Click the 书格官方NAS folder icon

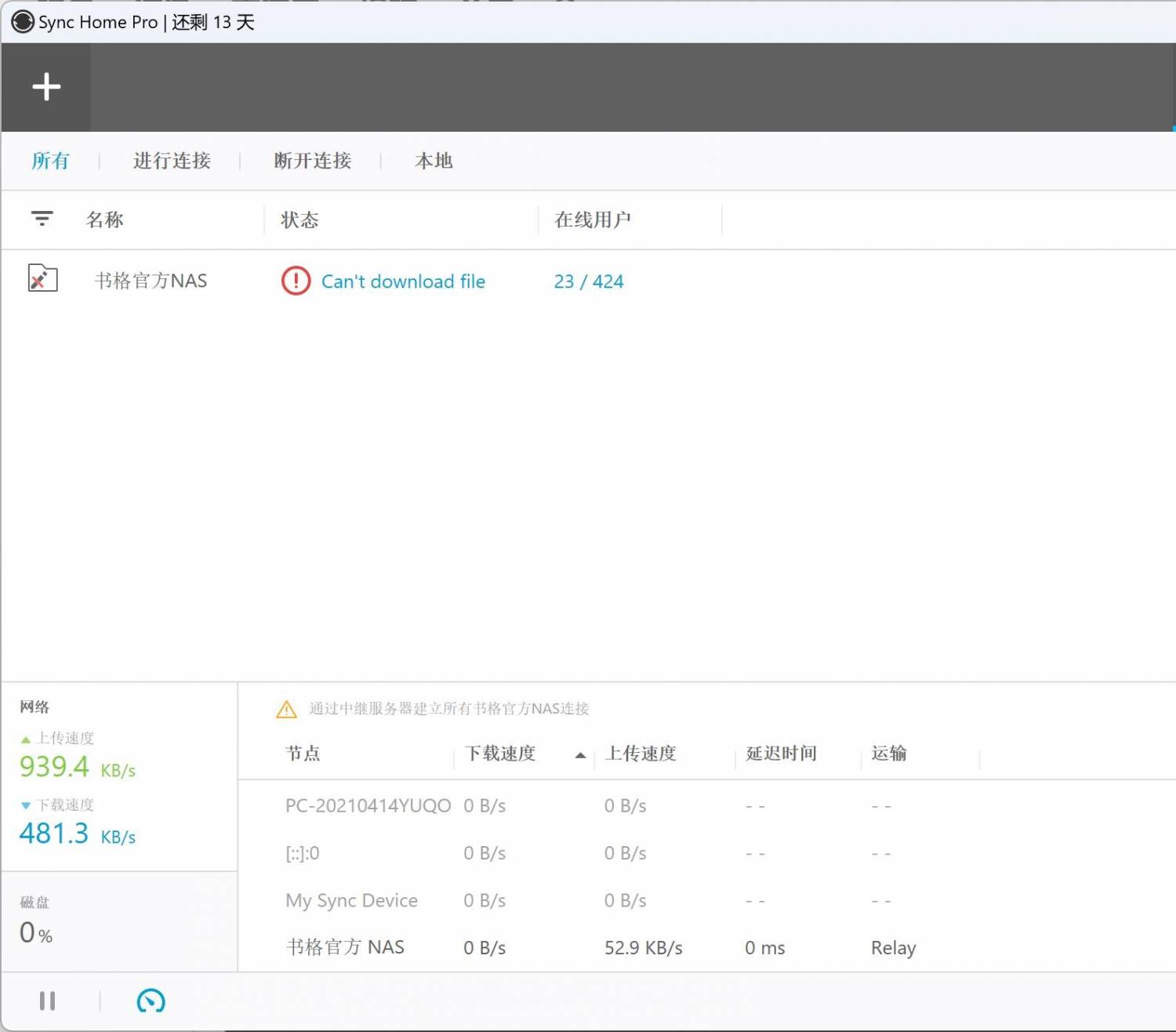click(x=42, y=278)
